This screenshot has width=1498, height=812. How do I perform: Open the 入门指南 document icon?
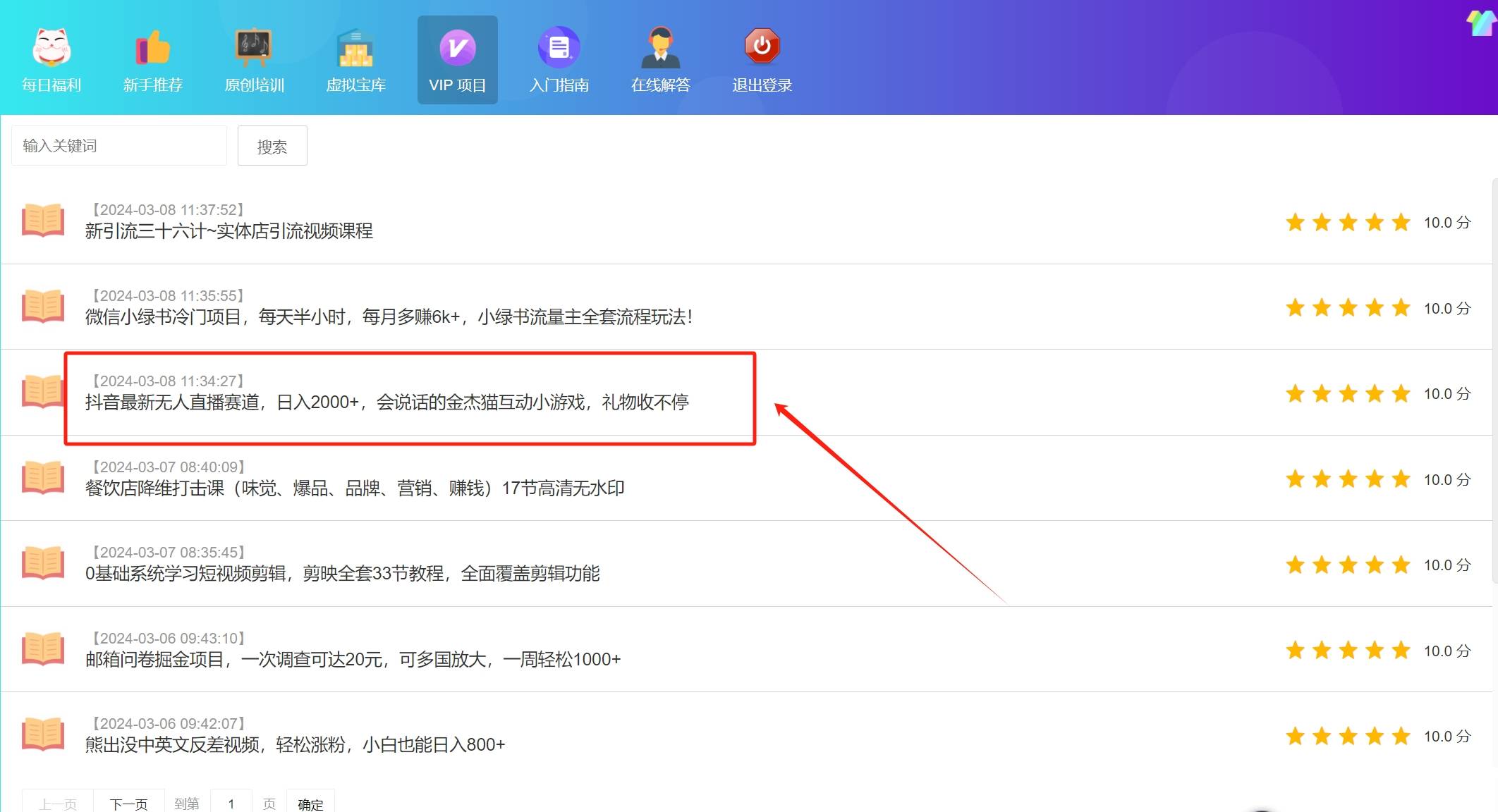click(x=559, y=47)
